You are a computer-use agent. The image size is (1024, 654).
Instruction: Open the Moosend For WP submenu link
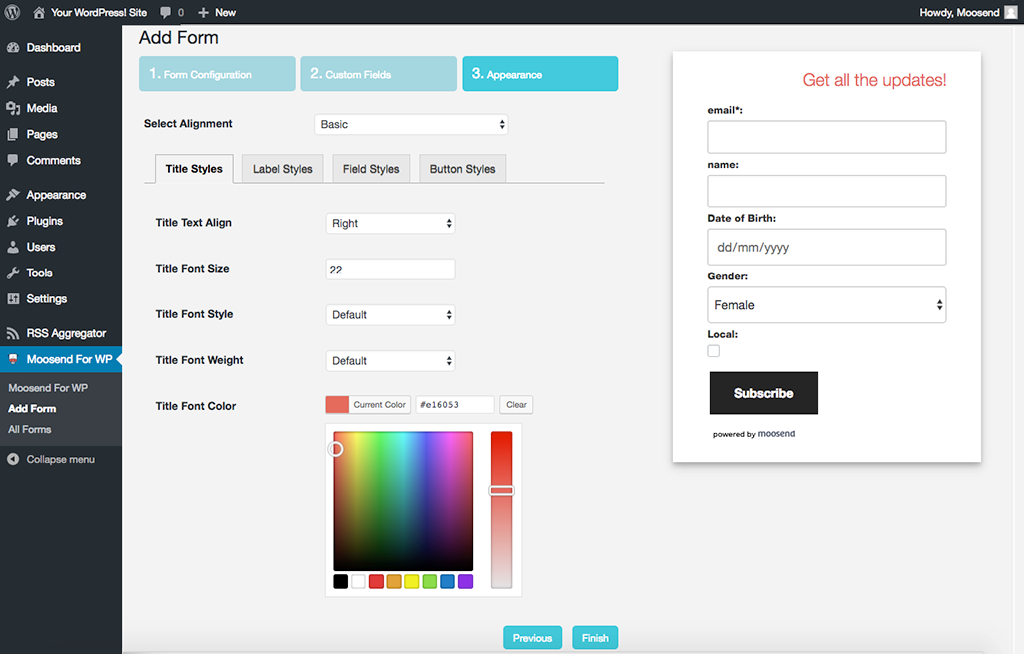(48, 387)
